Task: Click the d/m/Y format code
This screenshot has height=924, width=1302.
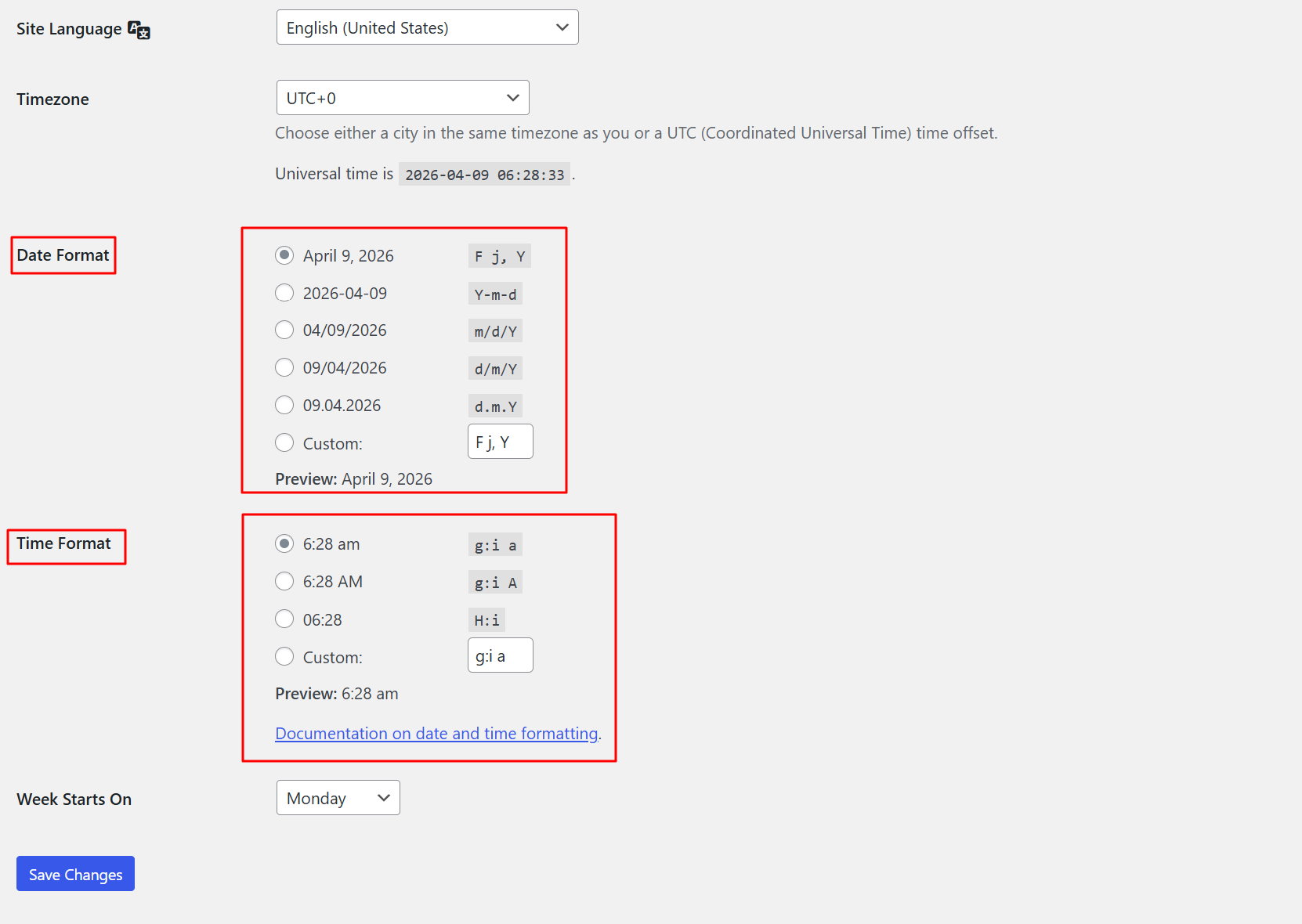Action: [495, 369]
